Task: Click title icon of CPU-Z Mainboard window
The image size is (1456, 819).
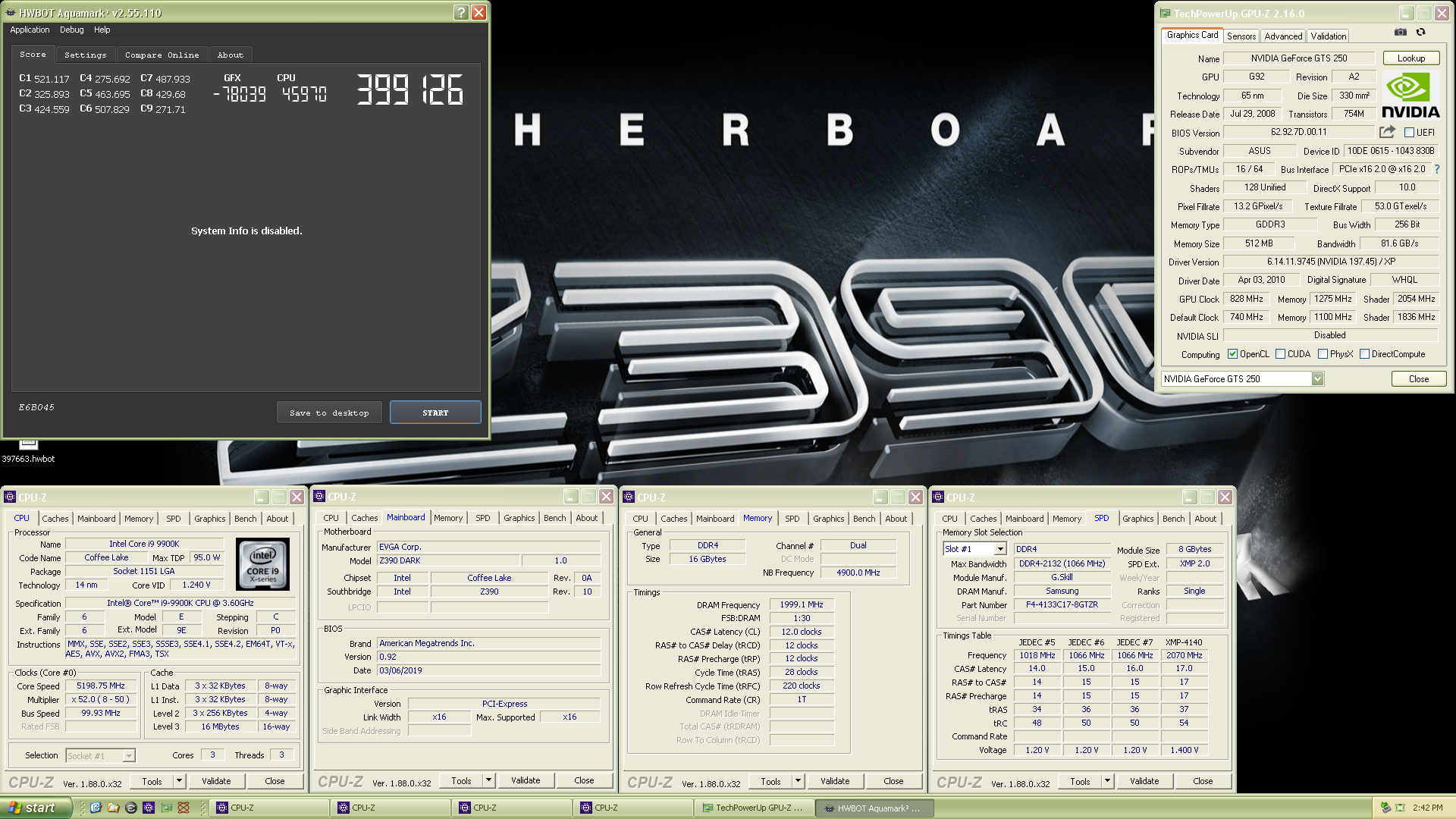Action: pos(319,497)
